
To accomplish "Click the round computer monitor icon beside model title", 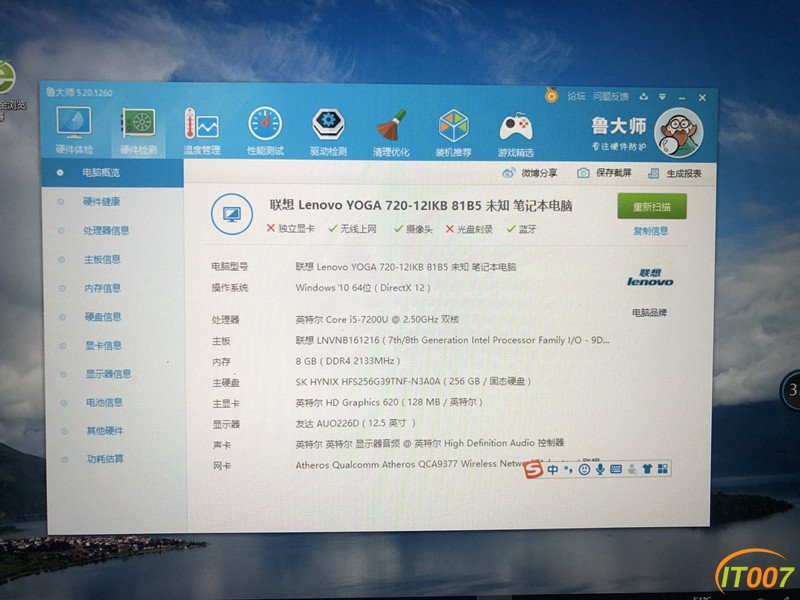I will click(x=232, y=214).
